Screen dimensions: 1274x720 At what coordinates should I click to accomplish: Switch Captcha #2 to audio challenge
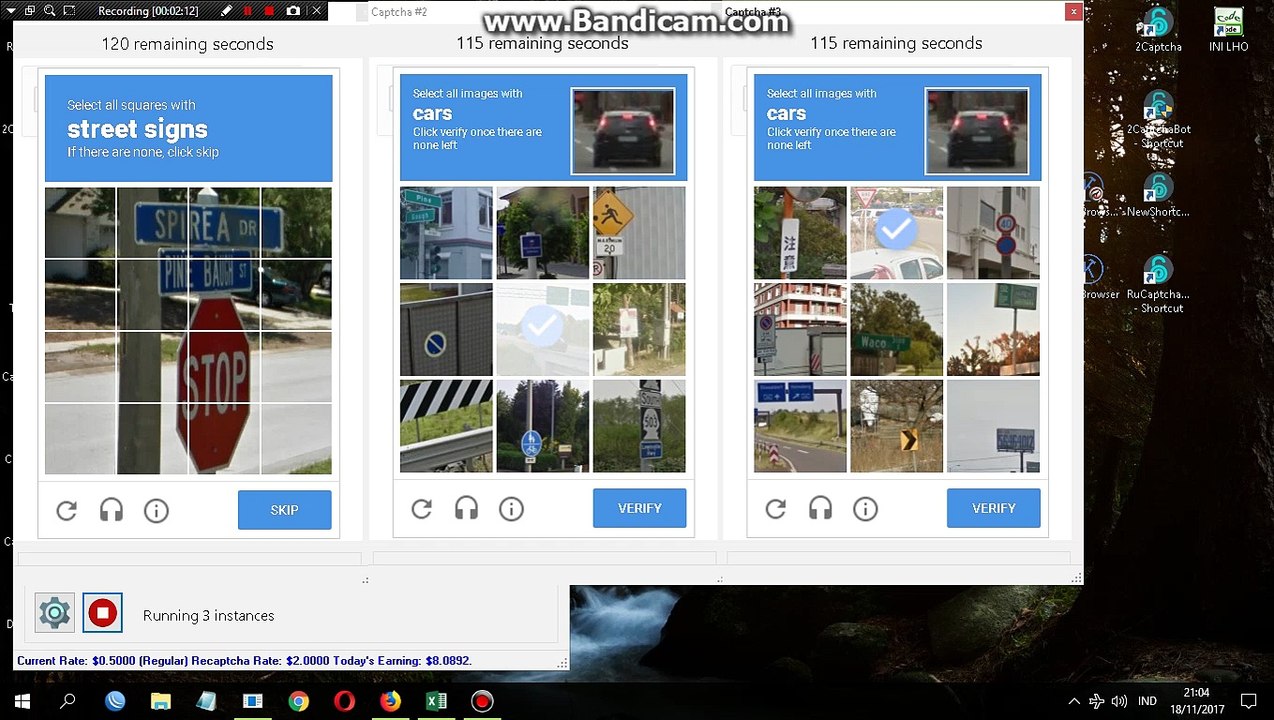click(x=466, y=509)
